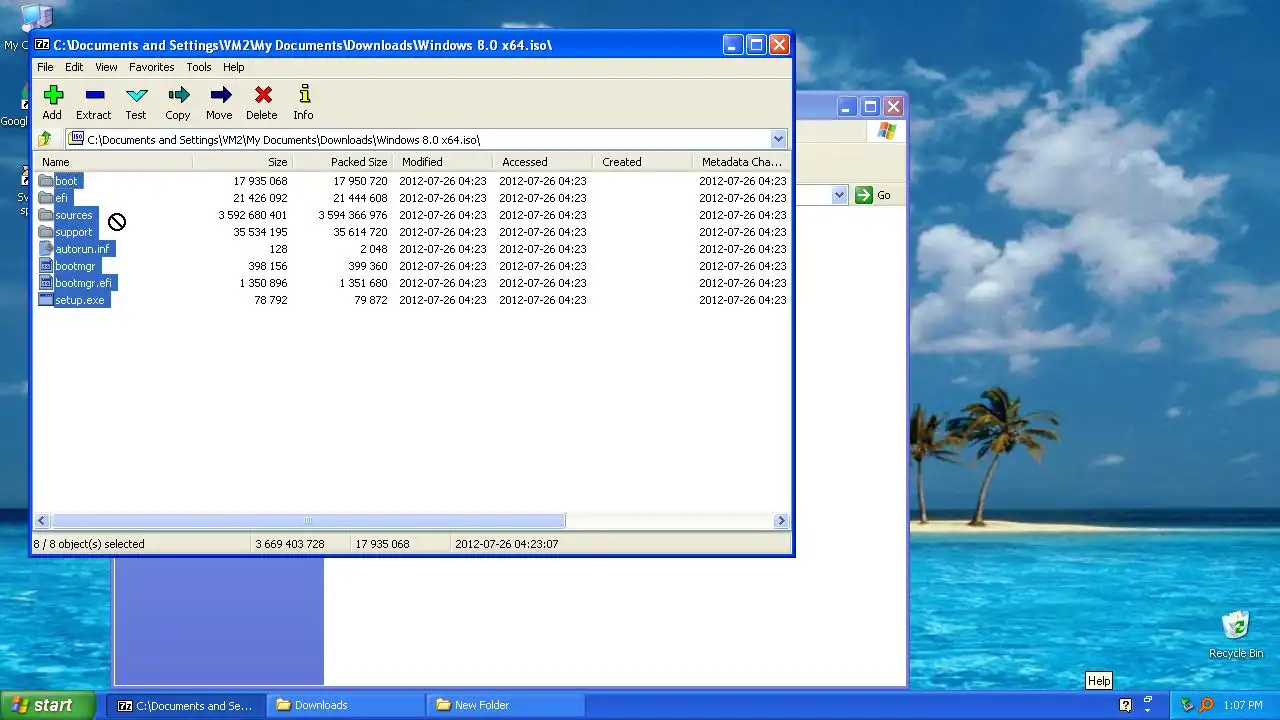
Task: Click the scroll left arrow
Action: coord(42,521)
